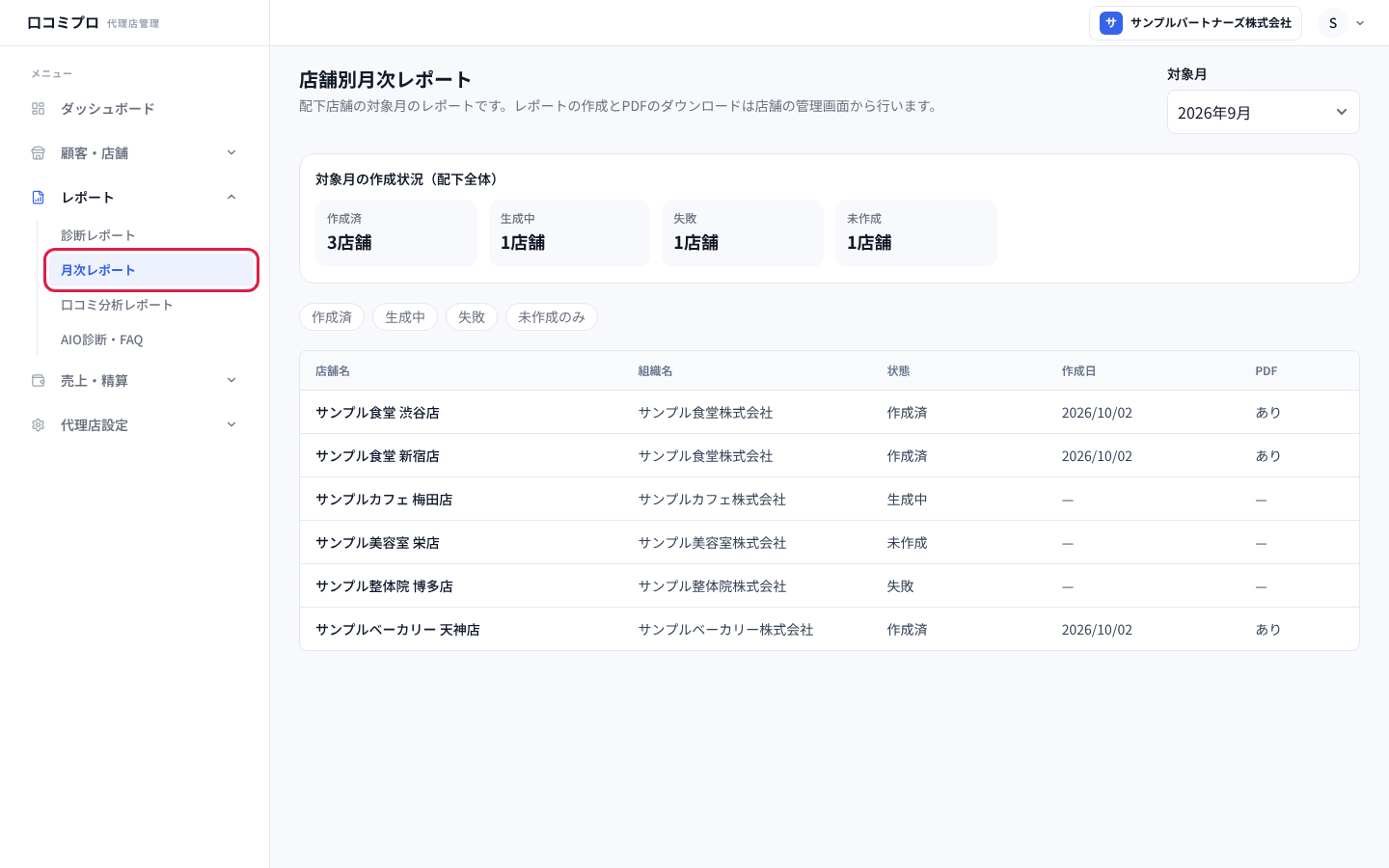This screenshot has width=1389, height=868.
Task: Click サンプル整体院 博多店 store name
Action: click(x=384, y=586)
